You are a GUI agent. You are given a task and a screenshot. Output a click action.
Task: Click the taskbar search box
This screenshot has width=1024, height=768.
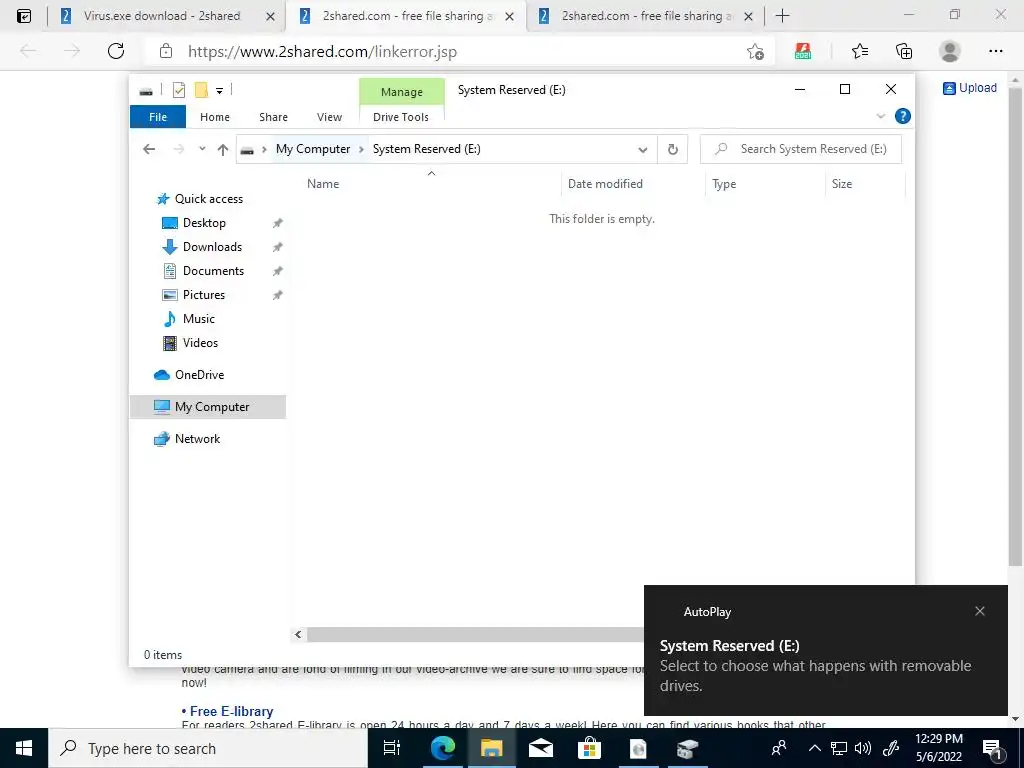click(208, 748)
